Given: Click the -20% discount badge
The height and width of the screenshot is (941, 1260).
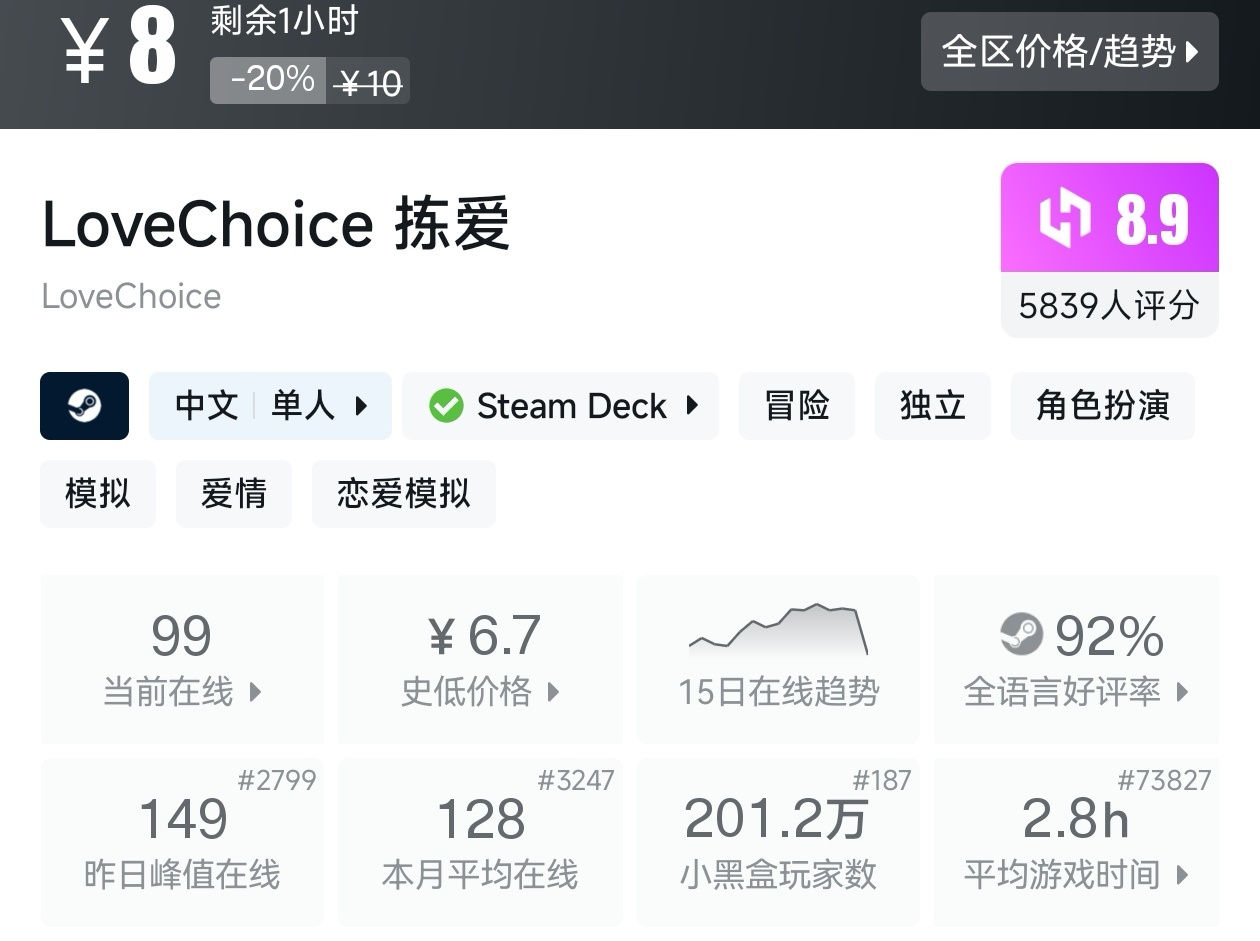Looking at the screenshot, I should (268, 80).
